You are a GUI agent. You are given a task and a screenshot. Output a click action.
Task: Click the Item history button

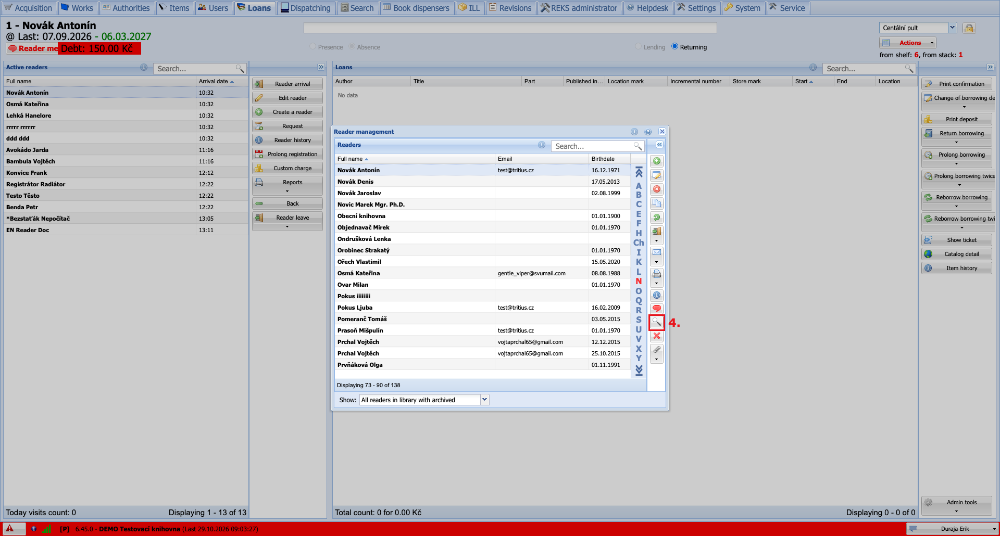click(957, 268)
